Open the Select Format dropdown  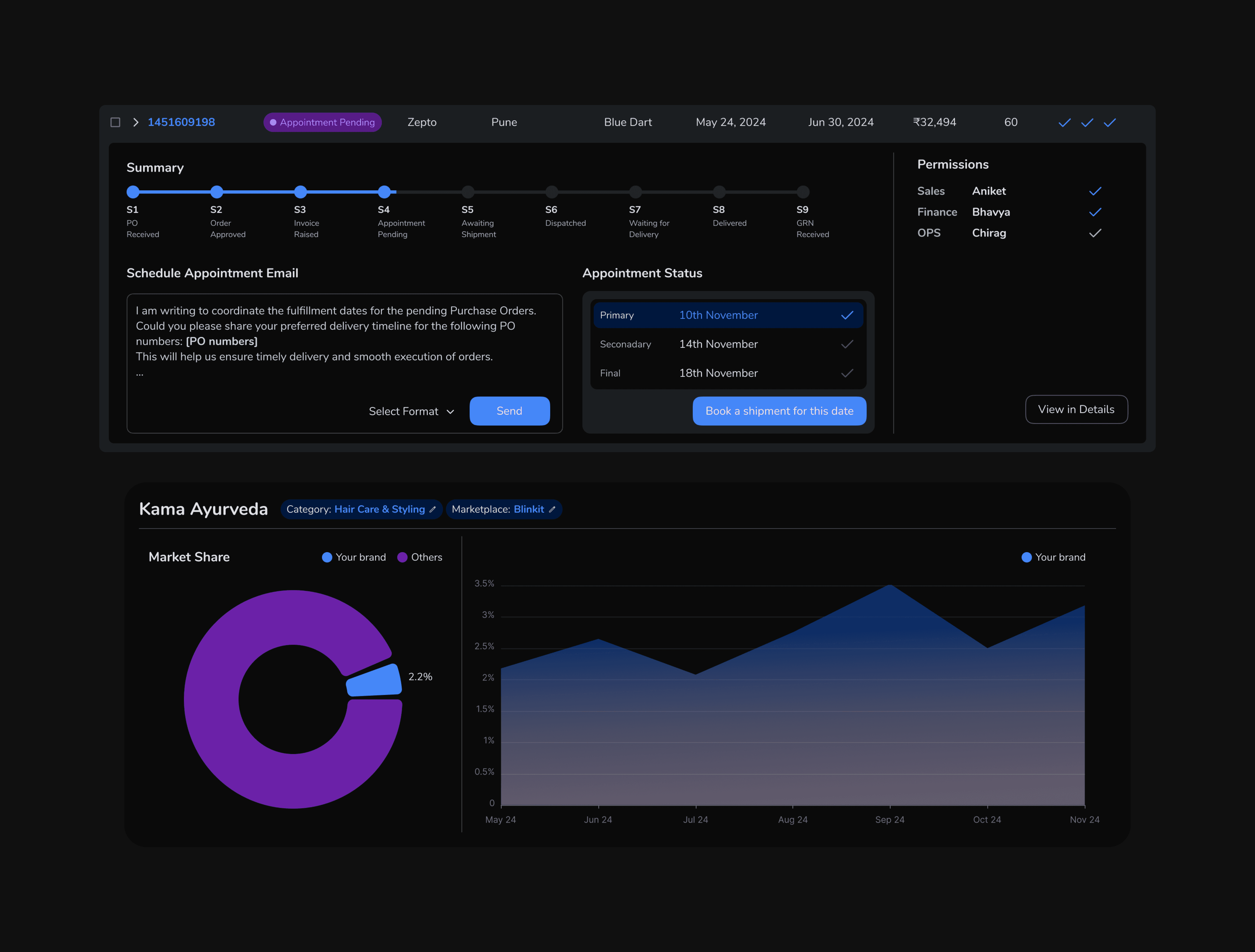(411, 411)
